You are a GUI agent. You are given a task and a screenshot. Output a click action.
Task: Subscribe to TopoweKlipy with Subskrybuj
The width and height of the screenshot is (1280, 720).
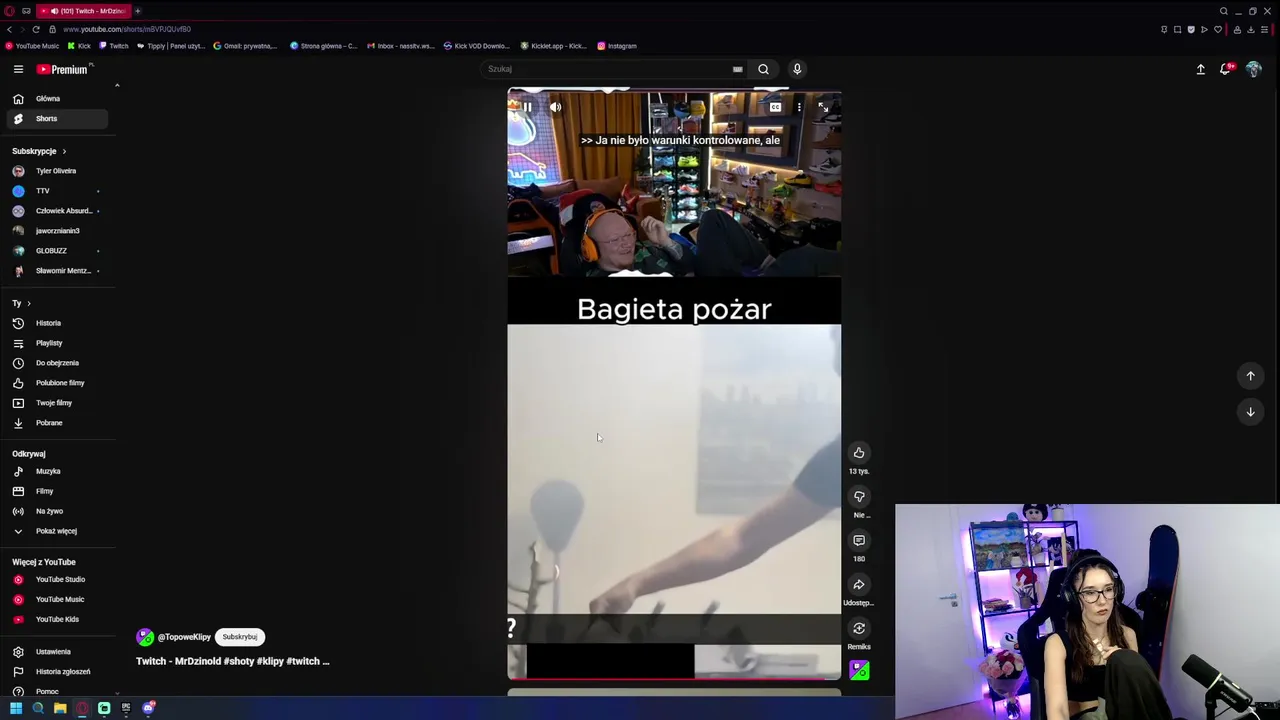[240, 637]
